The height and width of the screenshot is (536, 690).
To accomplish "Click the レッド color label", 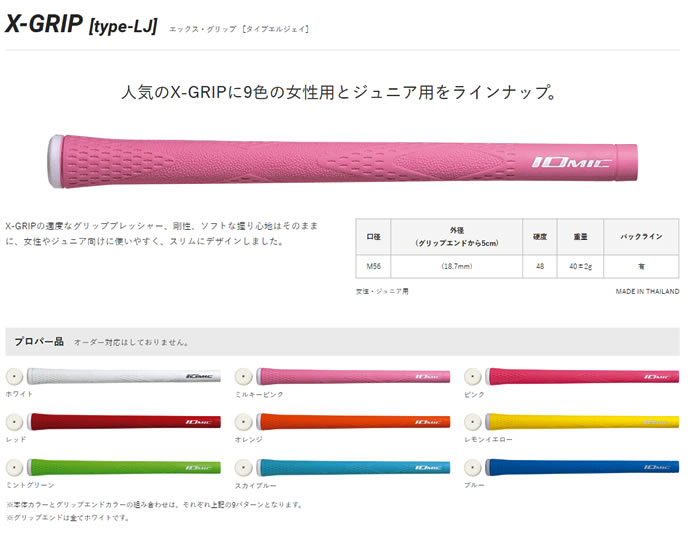I will click(16, 440).
